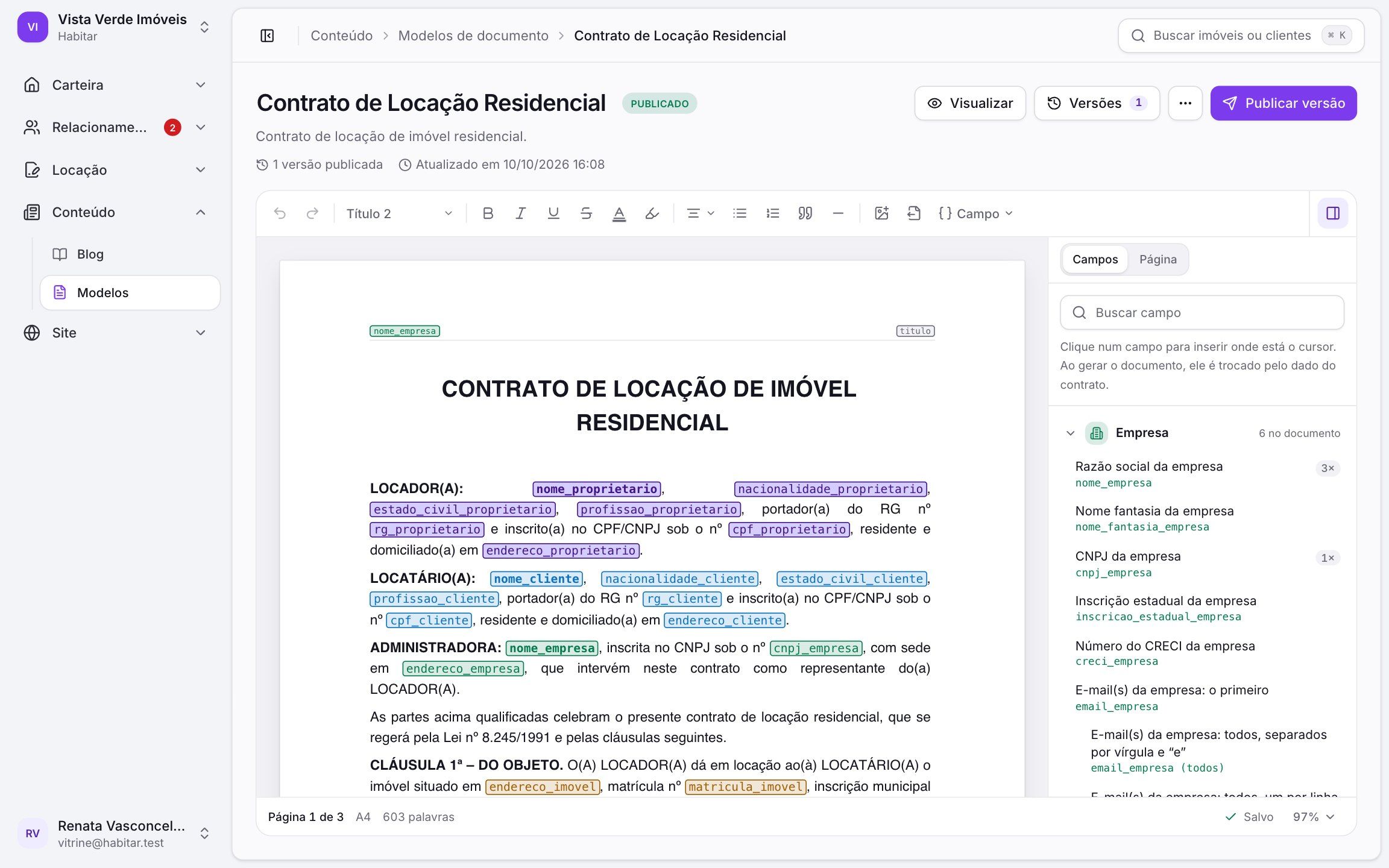Open the 97% zoom dropdown
This screenshot has width=1389, height=868.
1314,817
